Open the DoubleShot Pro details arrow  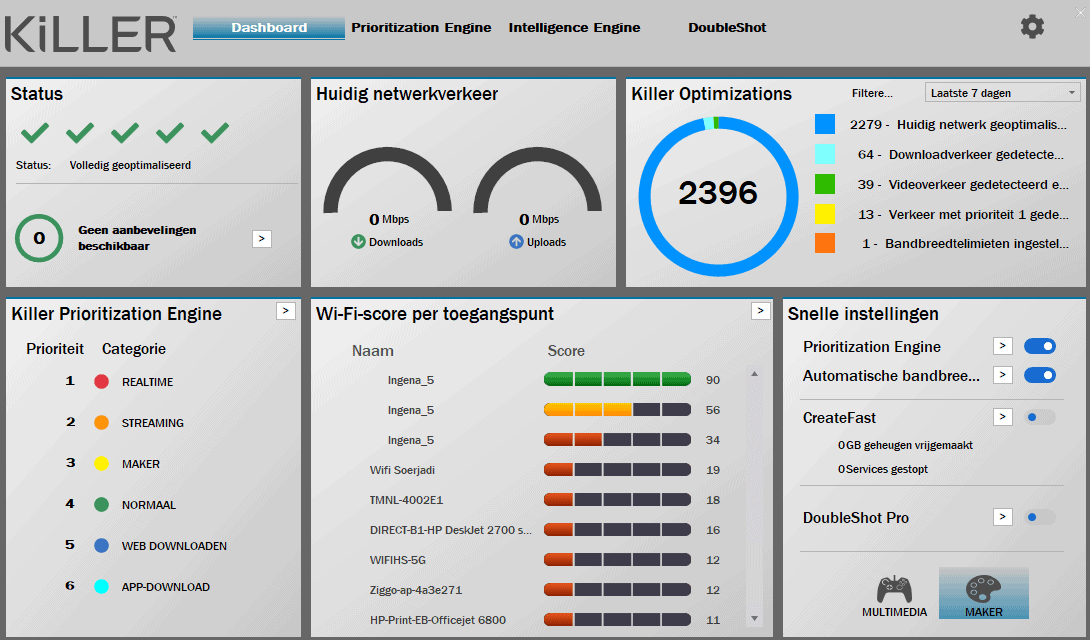[x=1002, y=517]
